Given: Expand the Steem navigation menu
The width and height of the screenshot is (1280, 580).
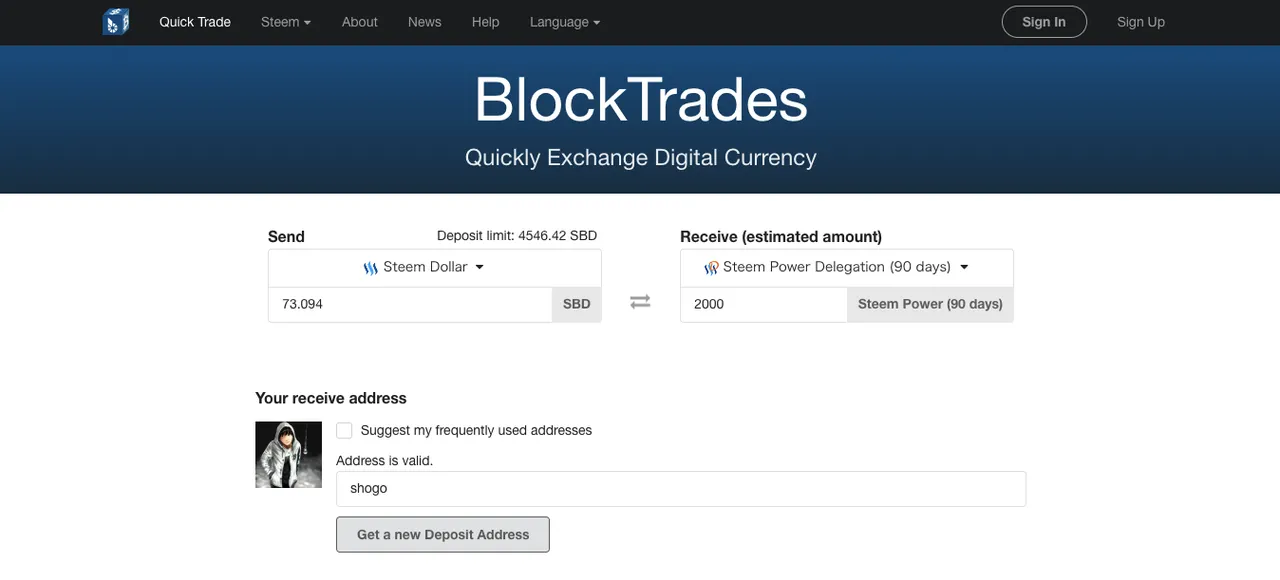Looking at the screenshot, I should (x=286, y=22).
